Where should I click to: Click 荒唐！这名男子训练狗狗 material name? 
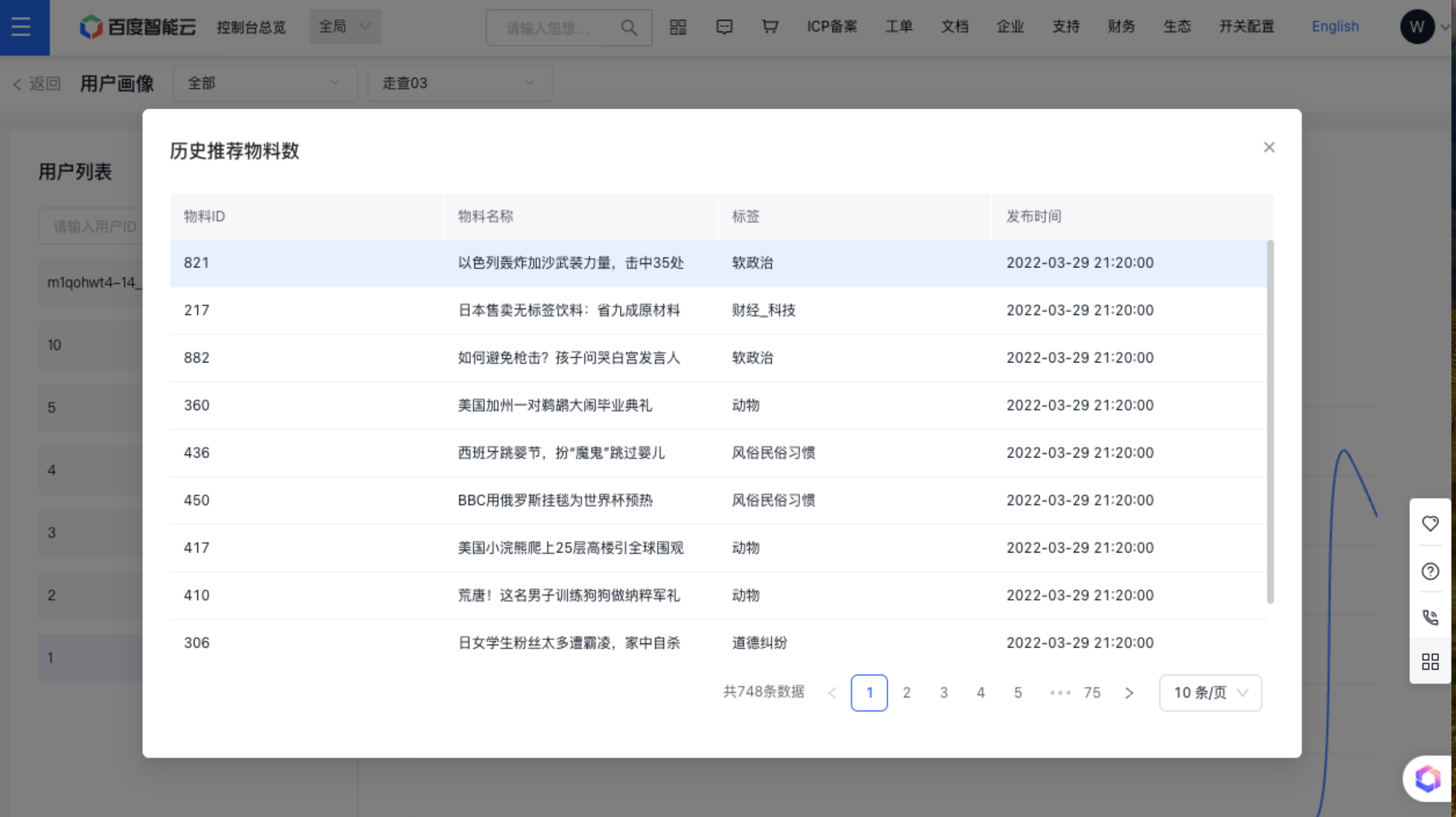coord(569,595)
